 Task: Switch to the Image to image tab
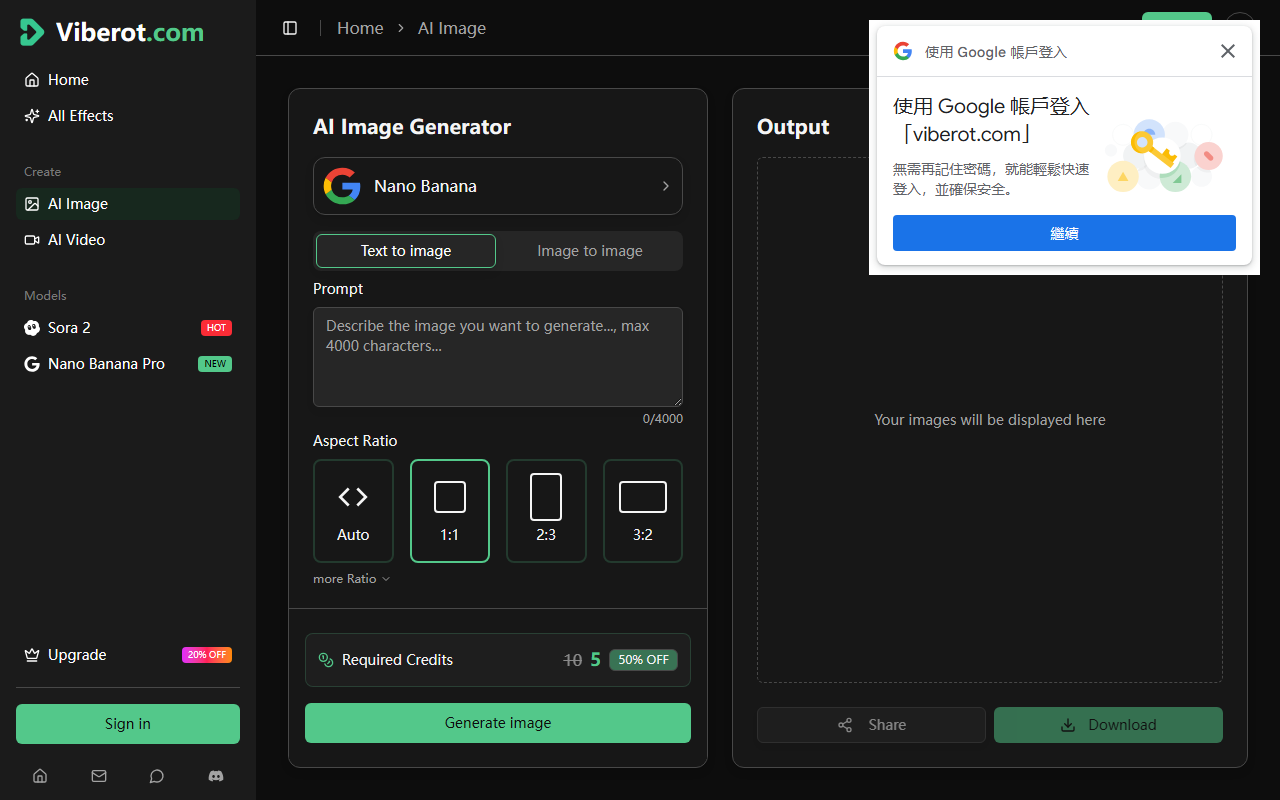point(590,251)
